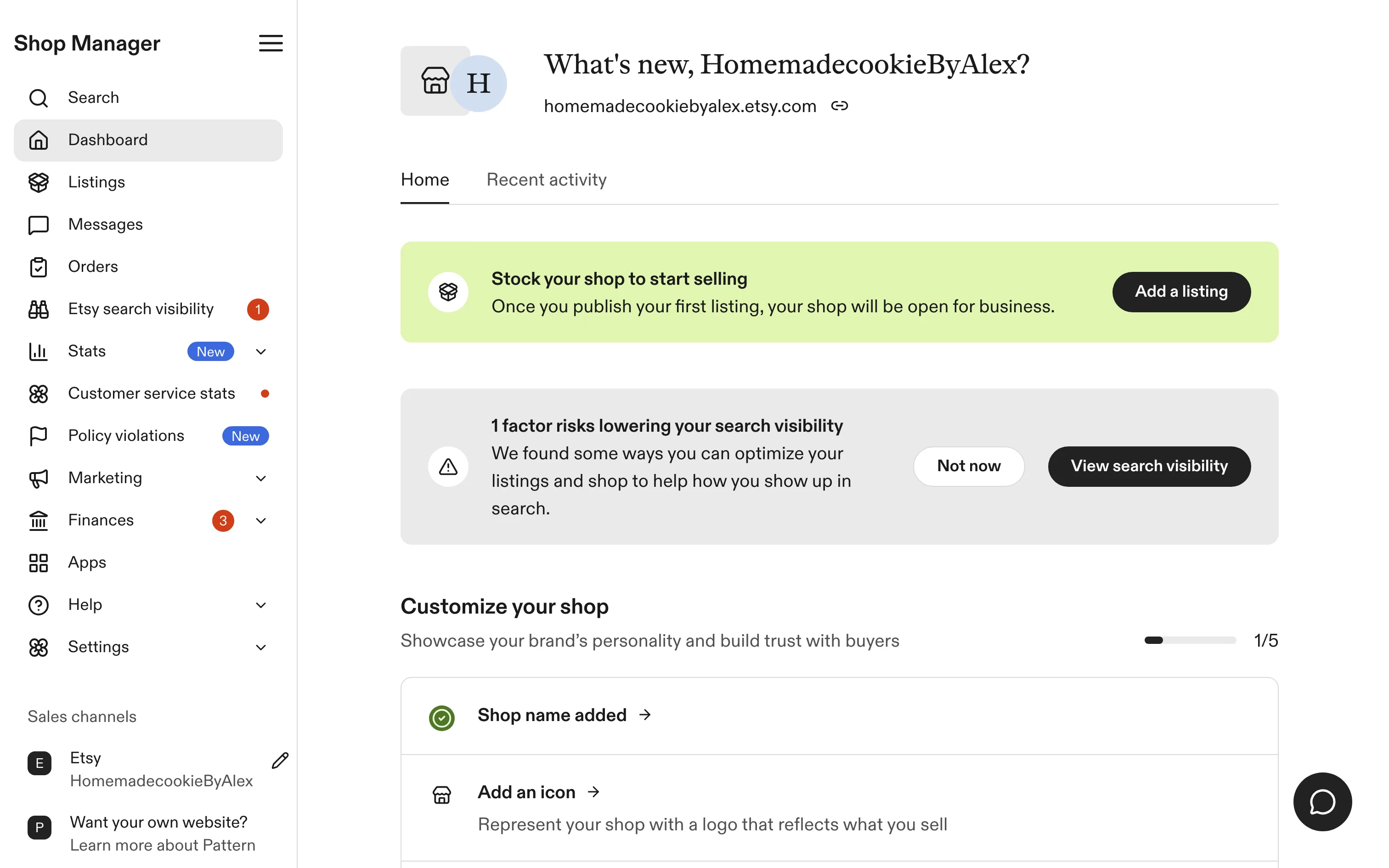The image size is (1389, 868).
Task: Click the storefront icon beside Add an icon
Action: (441, 795)
